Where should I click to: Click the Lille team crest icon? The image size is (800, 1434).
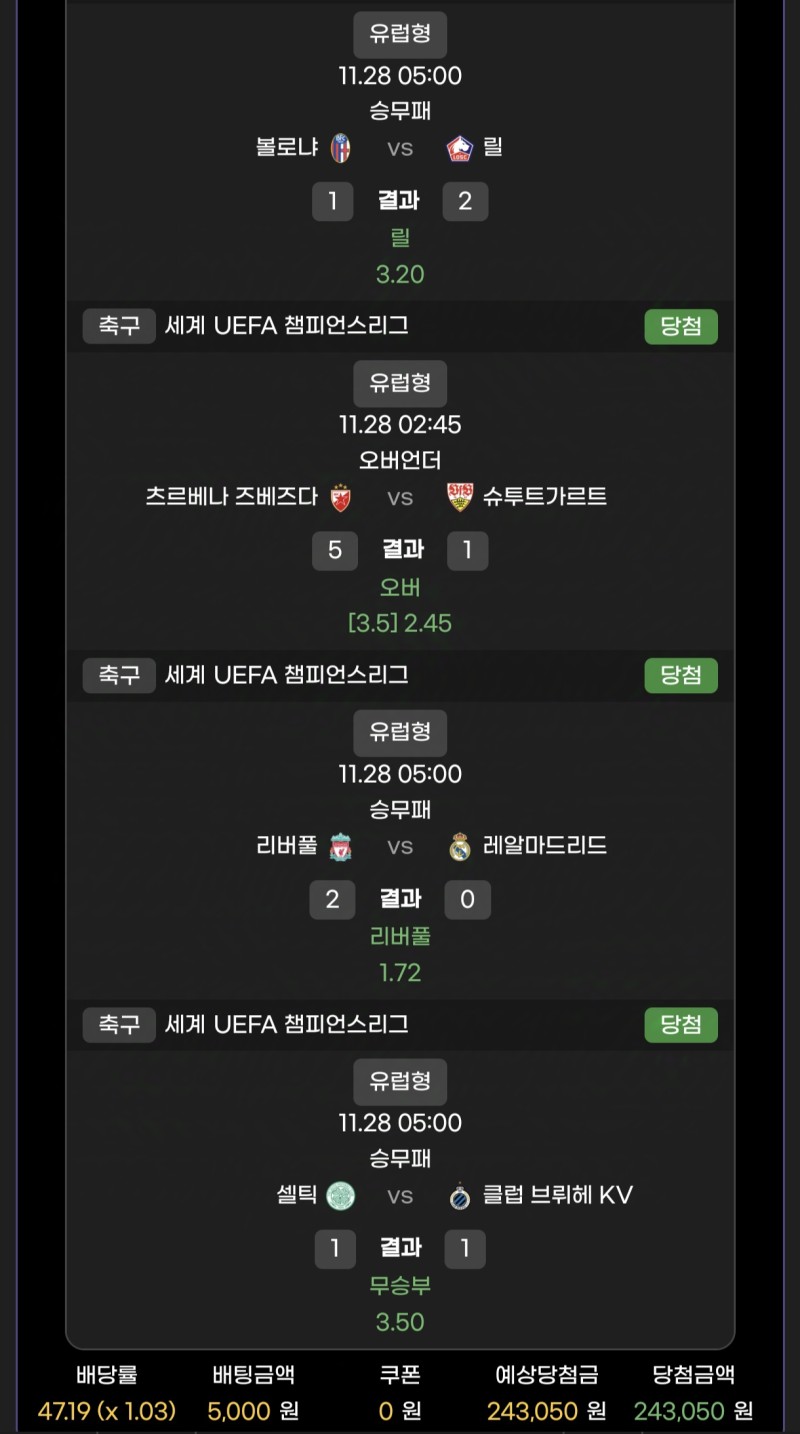click(459, 148)
